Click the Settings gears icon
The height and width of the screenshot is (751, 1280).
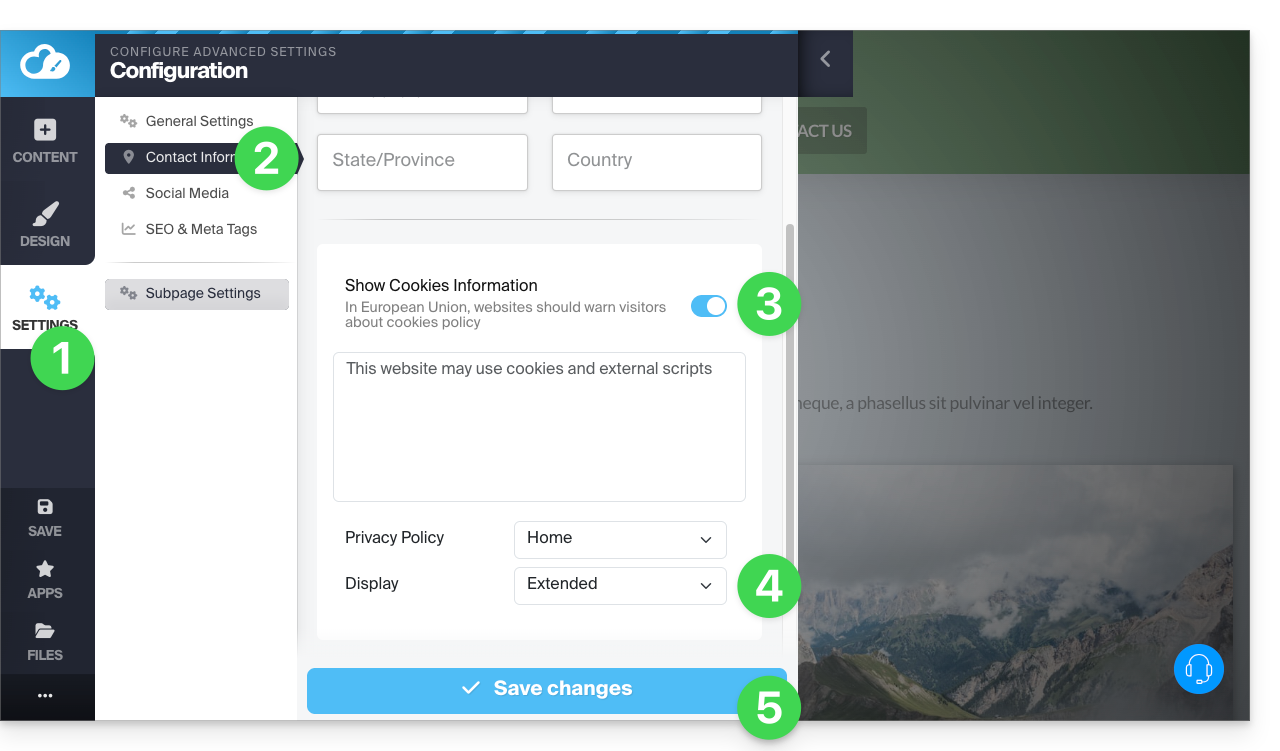(44, 297)
